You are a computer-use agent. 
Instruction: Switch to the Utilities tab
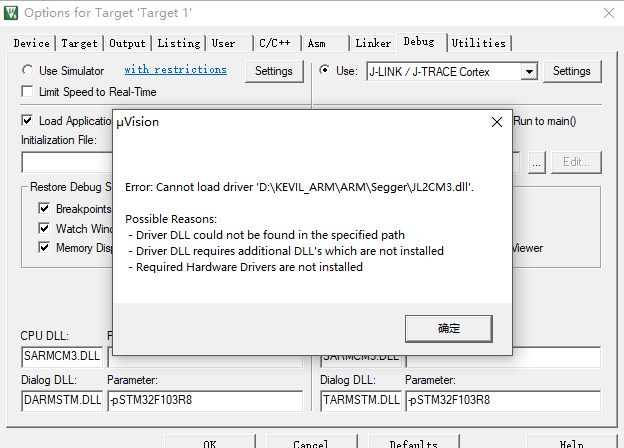click(478, 43)
